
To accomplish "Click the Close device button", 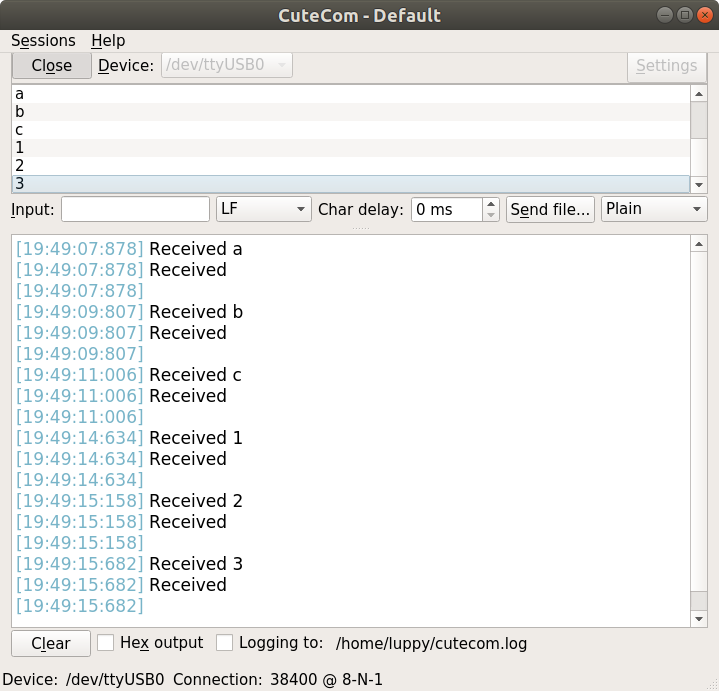I will [x=51, y=66].
